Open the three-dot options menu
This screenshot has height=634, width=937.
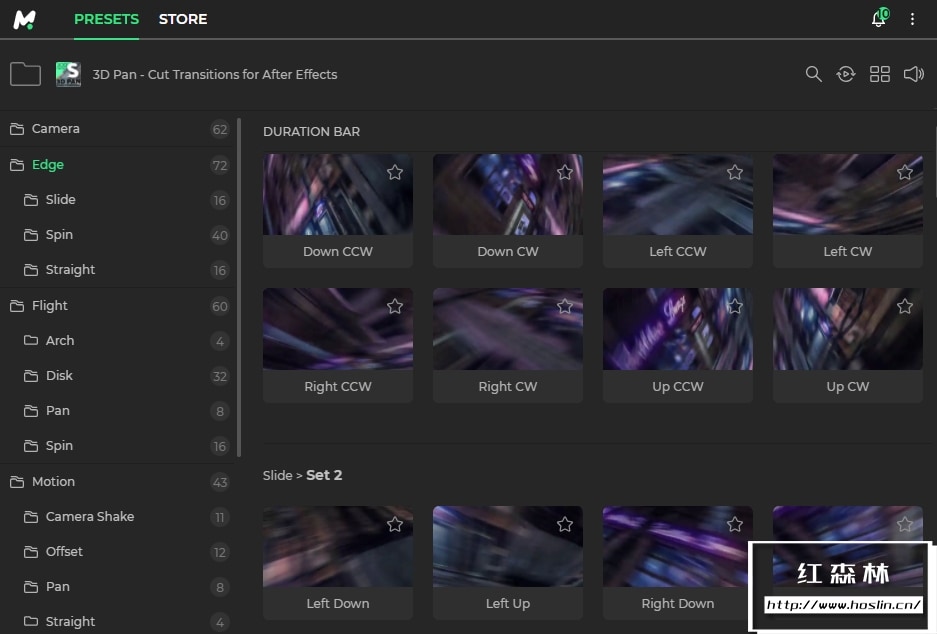912,19
